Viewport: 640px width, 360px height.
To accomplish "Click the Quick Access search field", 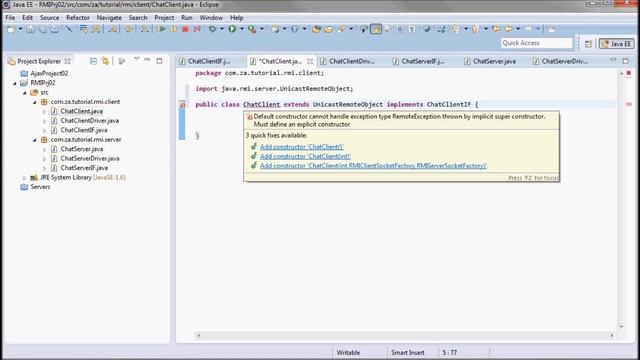I will [537, 43].
